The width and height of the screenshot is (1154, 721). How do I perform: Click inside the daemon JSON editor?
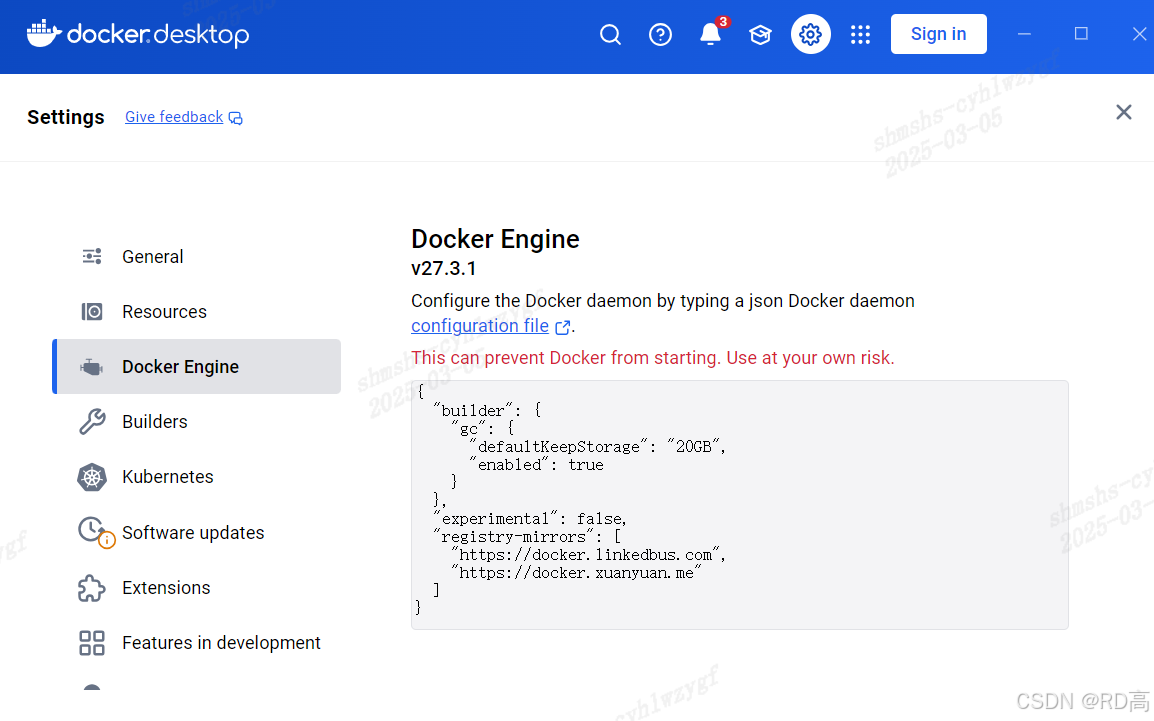740,505
